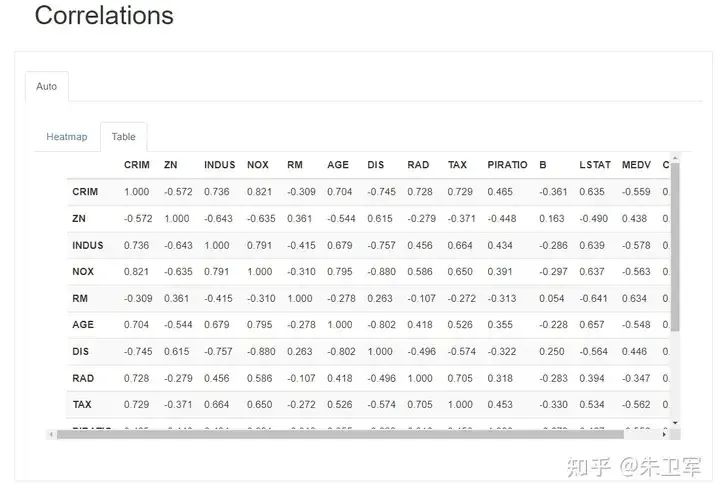Click the AGE column header

tap(338, 165)
